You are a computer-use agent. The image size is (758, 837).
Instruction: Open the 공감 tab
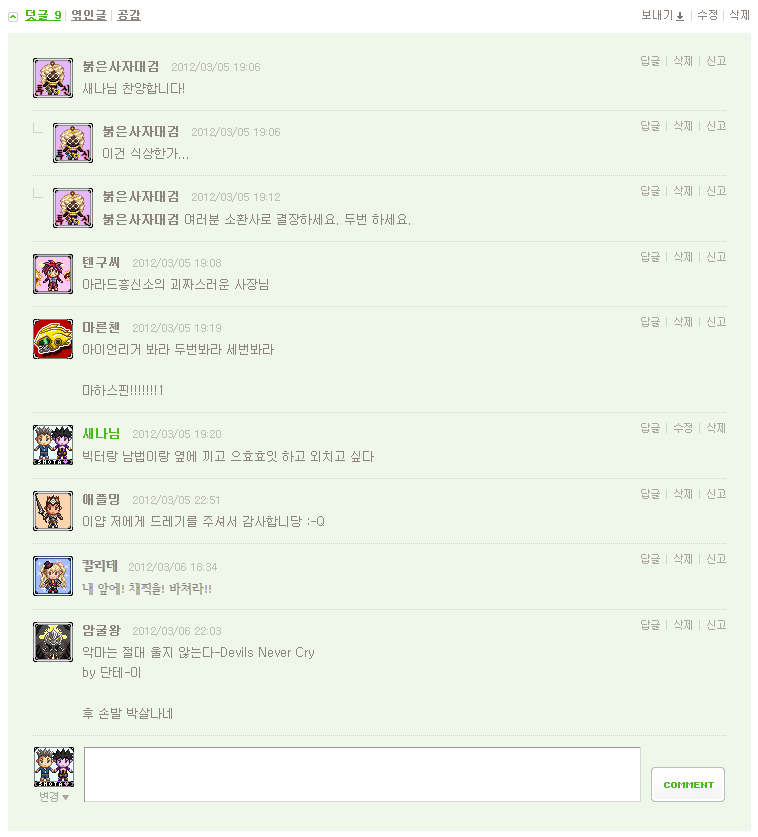(x=129, y=15)
